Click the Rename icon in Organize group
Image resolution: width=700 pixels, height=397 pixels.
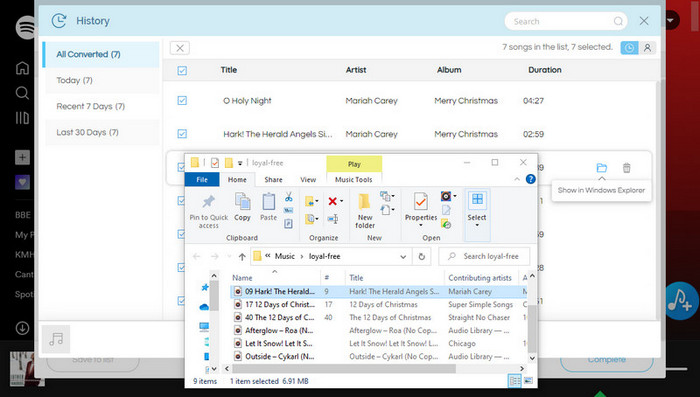point(333,219)
